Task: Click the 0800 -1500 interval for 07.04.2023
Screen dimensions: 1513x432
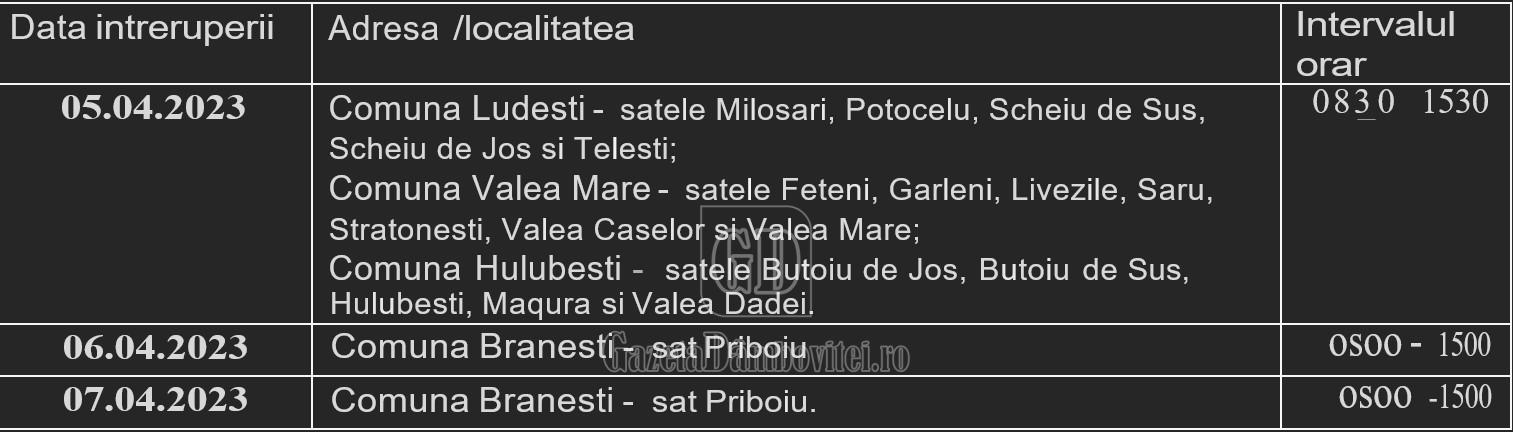Action: (x=1415, y=397)
